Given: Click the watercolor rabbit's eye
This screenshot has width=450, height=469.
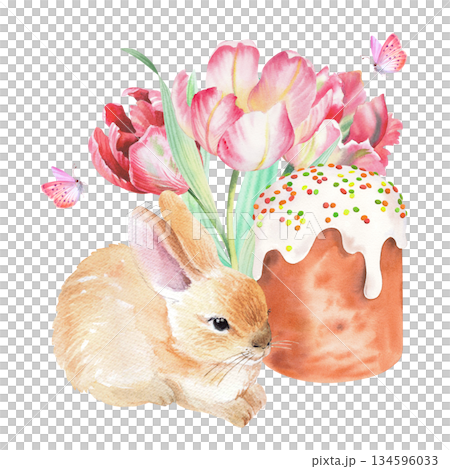Looking at the screenshot, I should tap(220, 324).
